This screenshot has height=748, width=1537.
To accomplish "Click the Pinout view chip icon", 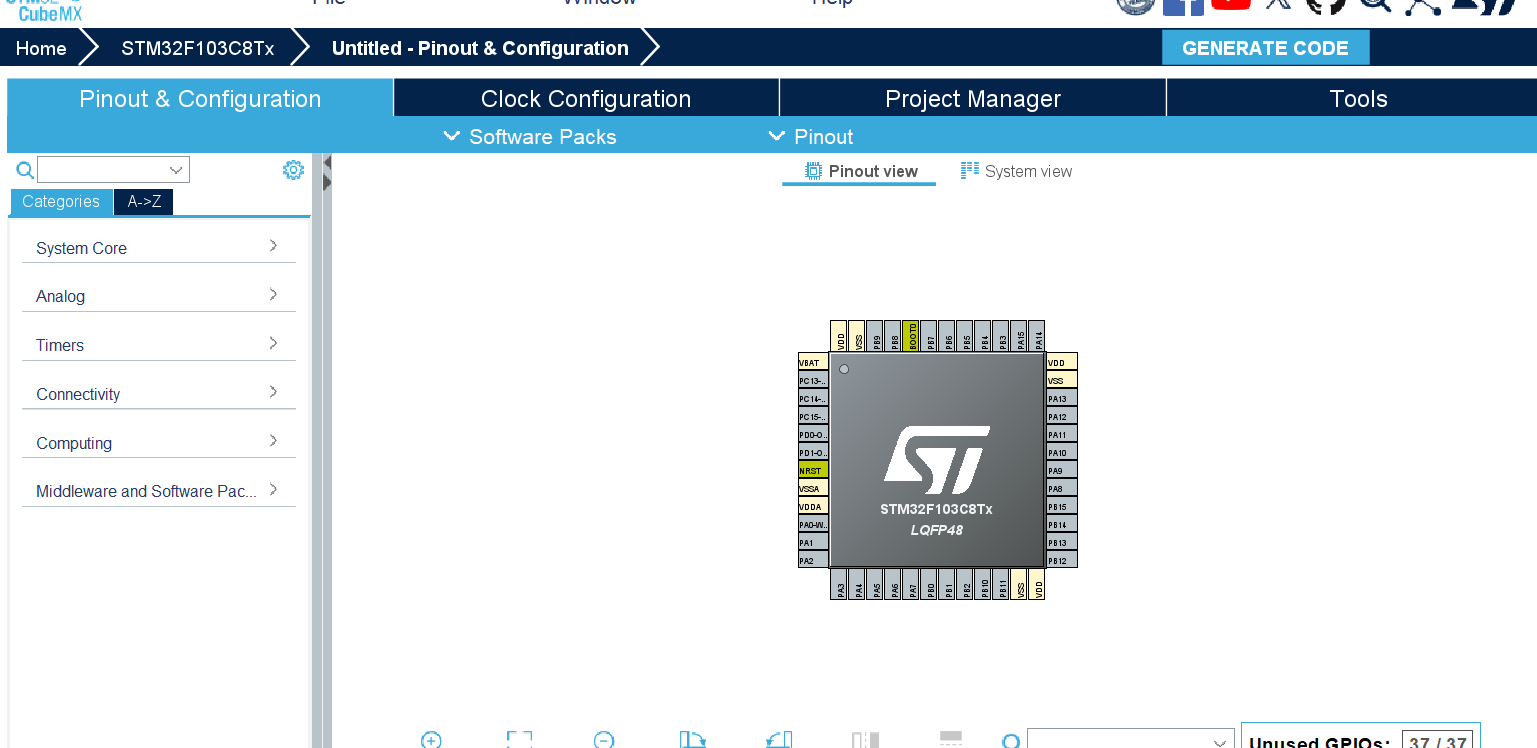I will point(814,171).
